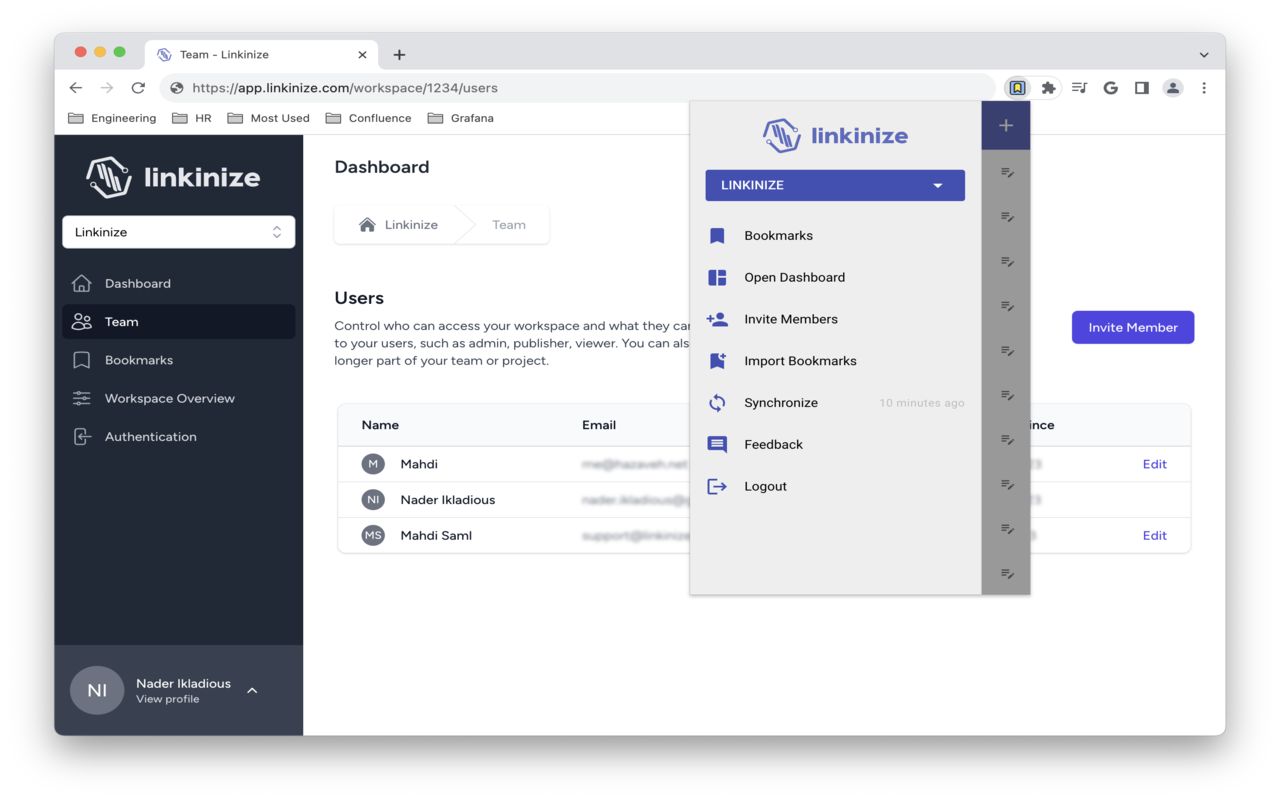Open the Extensions puzzle-piece icon
Viewport: 1280px width, 800px height.
point(1048,88)
